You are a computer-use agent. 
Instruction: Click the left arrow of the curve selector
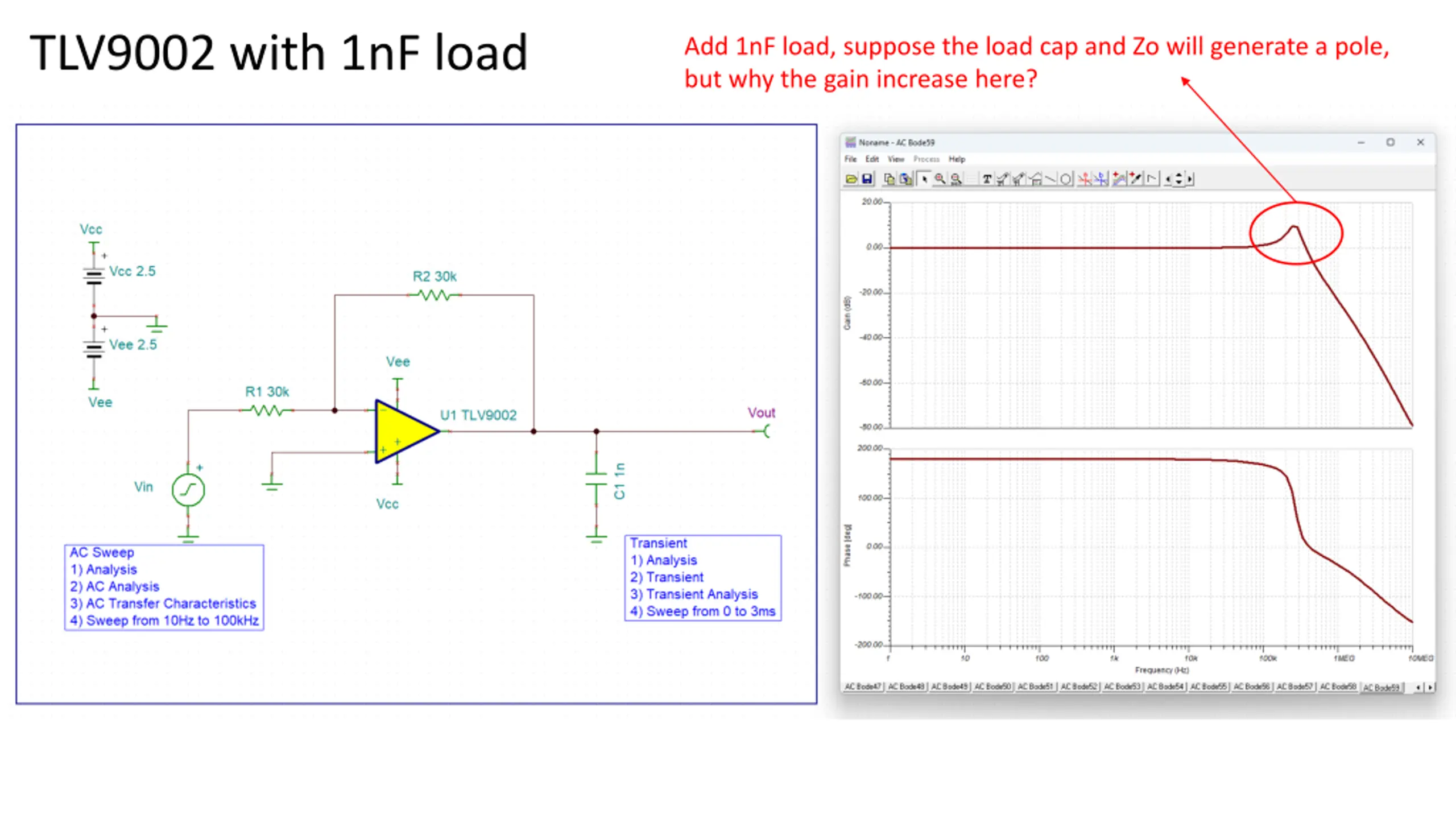(x=1168, y=179)
